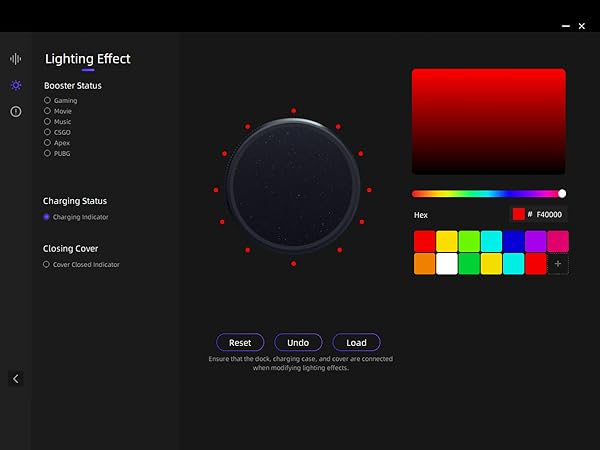Screen dimensions: 600x450
Task: Open the audio waveform sidebar icon
Action: coord(16,59)
